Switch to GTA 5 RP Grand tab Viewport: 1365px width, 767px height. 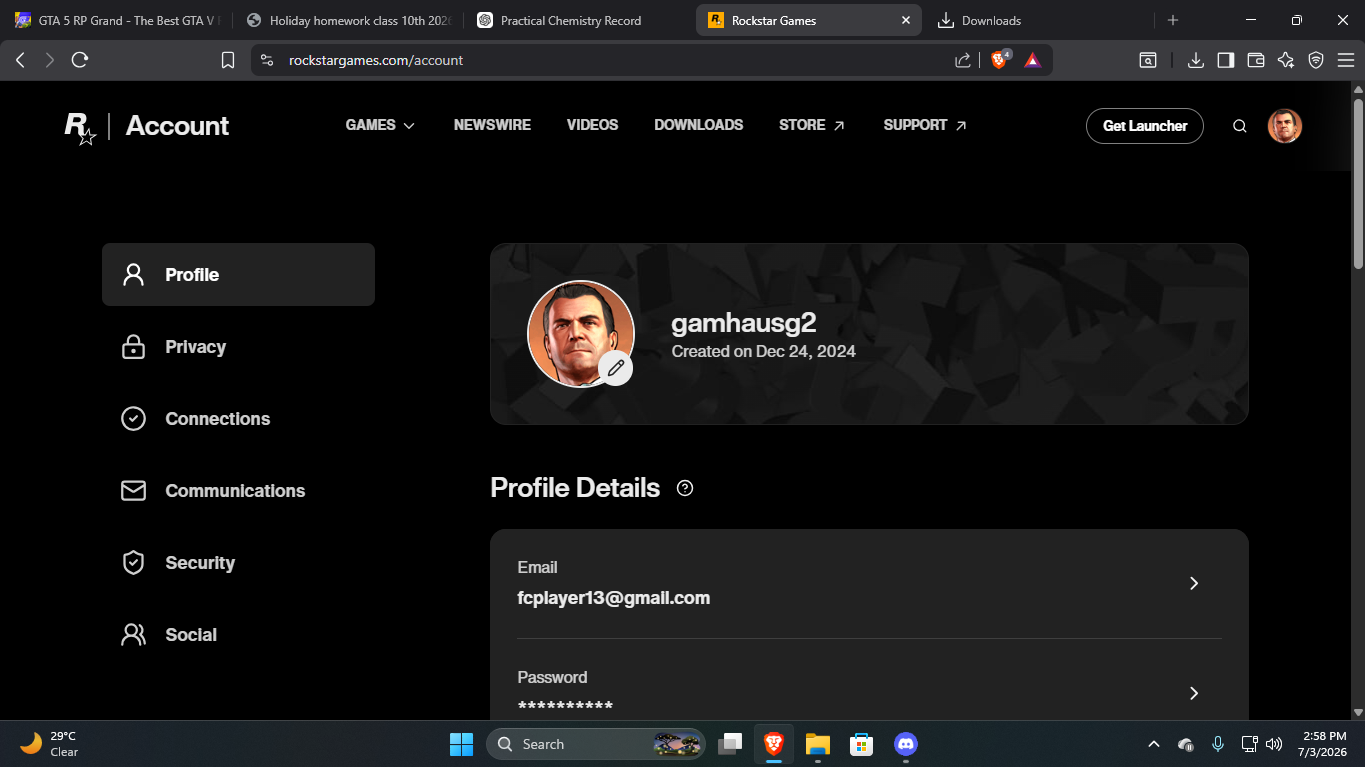[117, 20]
